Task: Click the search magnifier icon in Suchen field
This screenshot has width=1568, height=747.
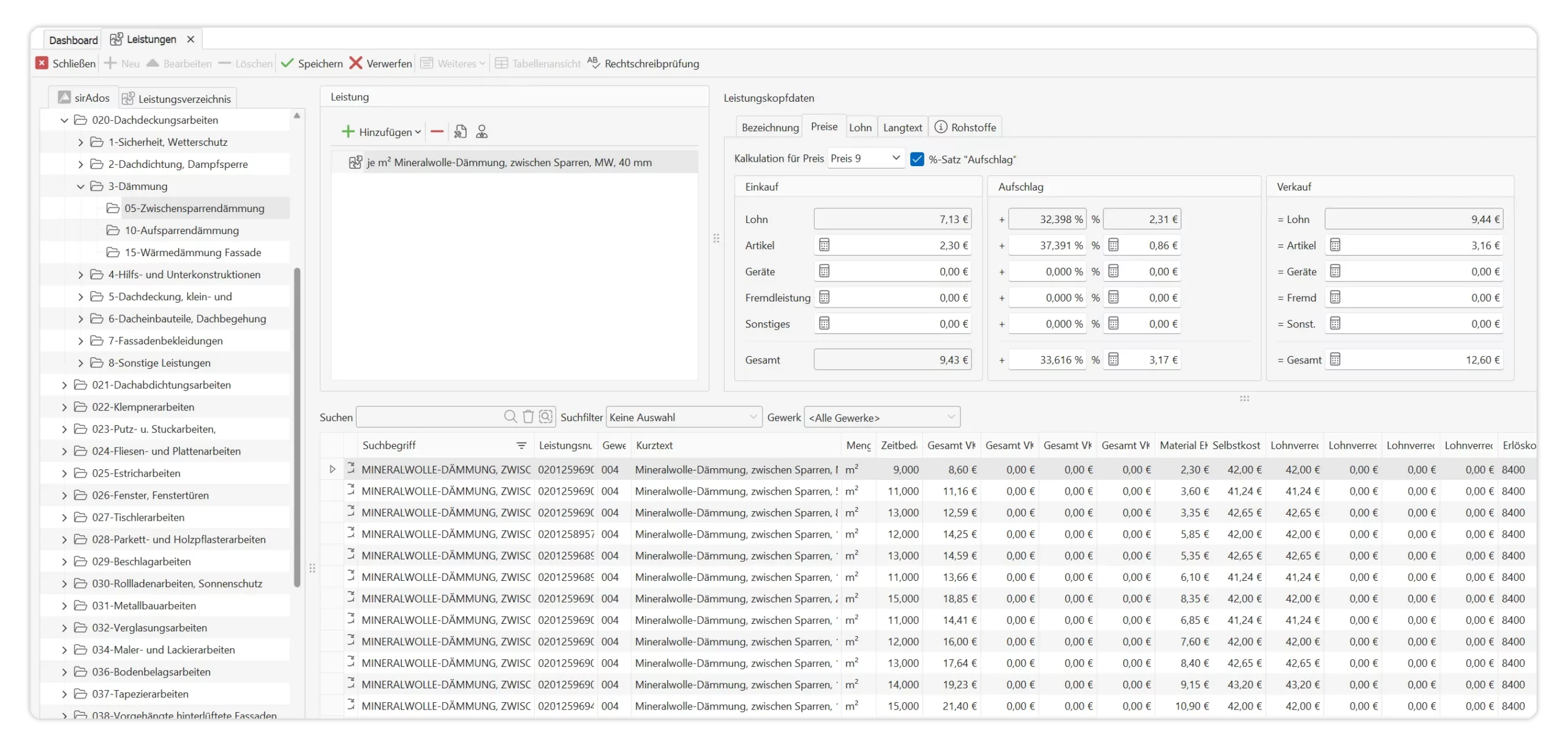Action: coord(510,417)
